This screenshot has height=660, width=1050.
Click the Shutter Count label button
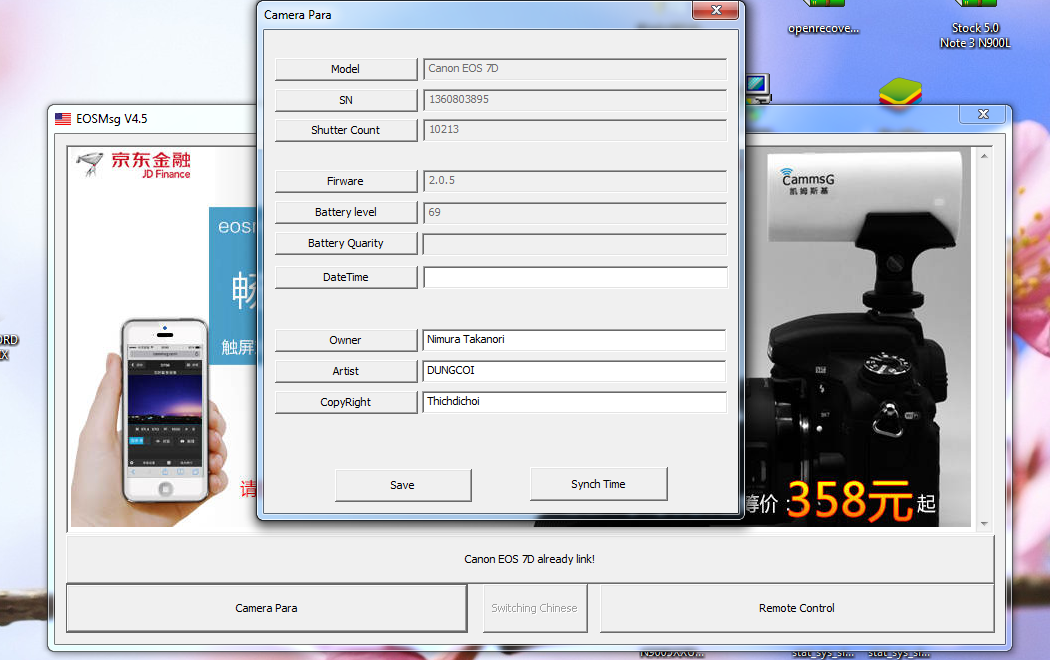point(346,130)
